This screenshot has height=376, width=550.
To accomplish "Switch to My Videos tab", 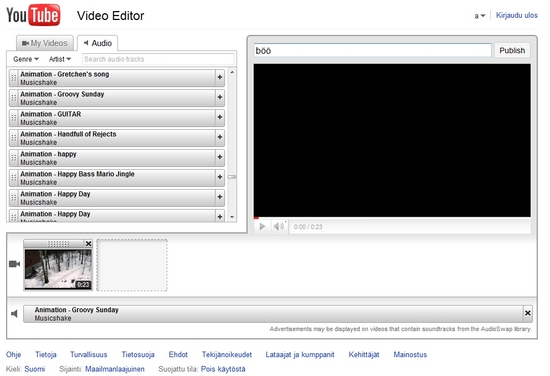I will click(45, 43).
